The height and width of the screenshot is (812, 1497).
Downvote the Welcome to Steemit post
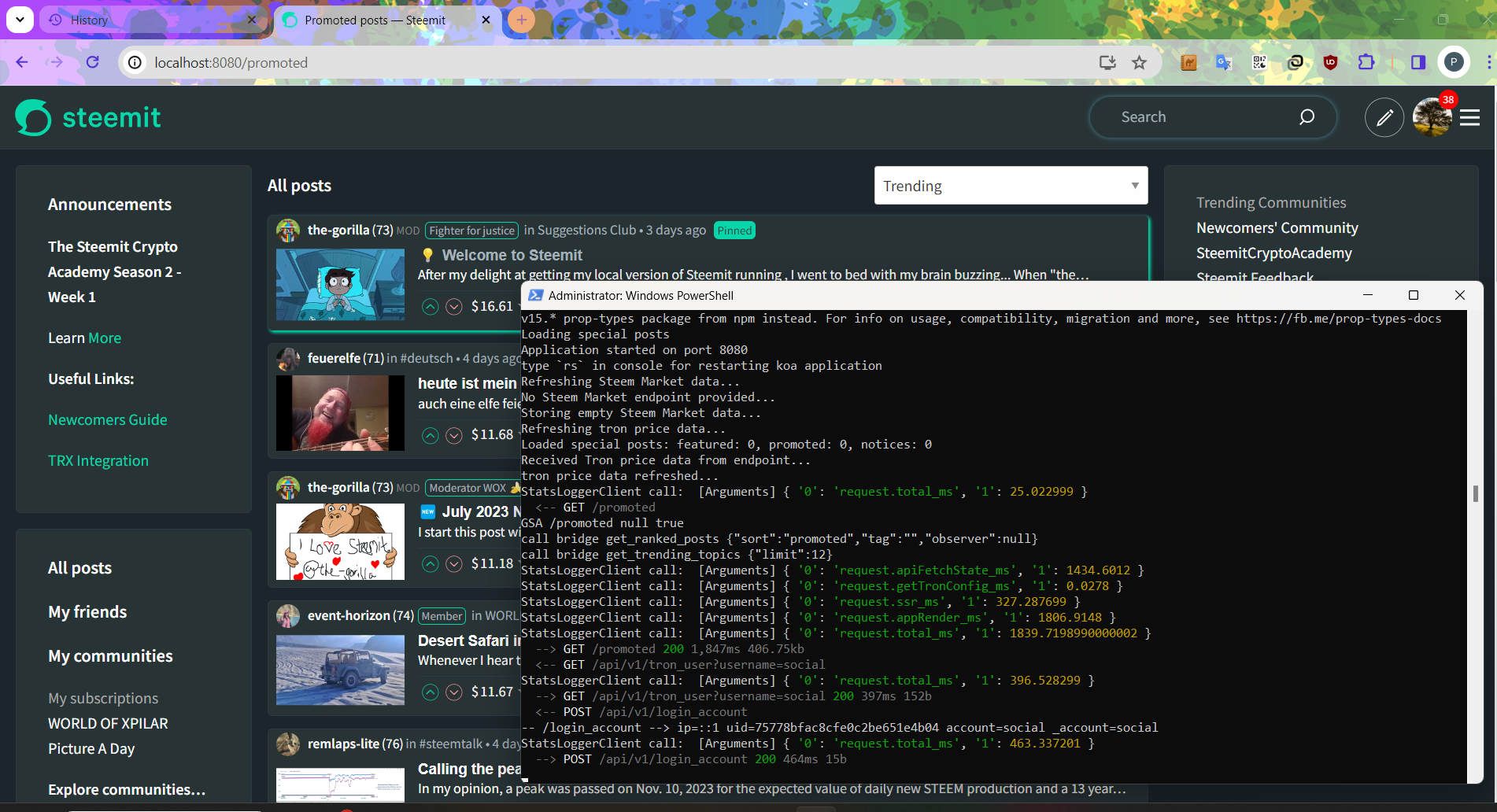point(454,307)
